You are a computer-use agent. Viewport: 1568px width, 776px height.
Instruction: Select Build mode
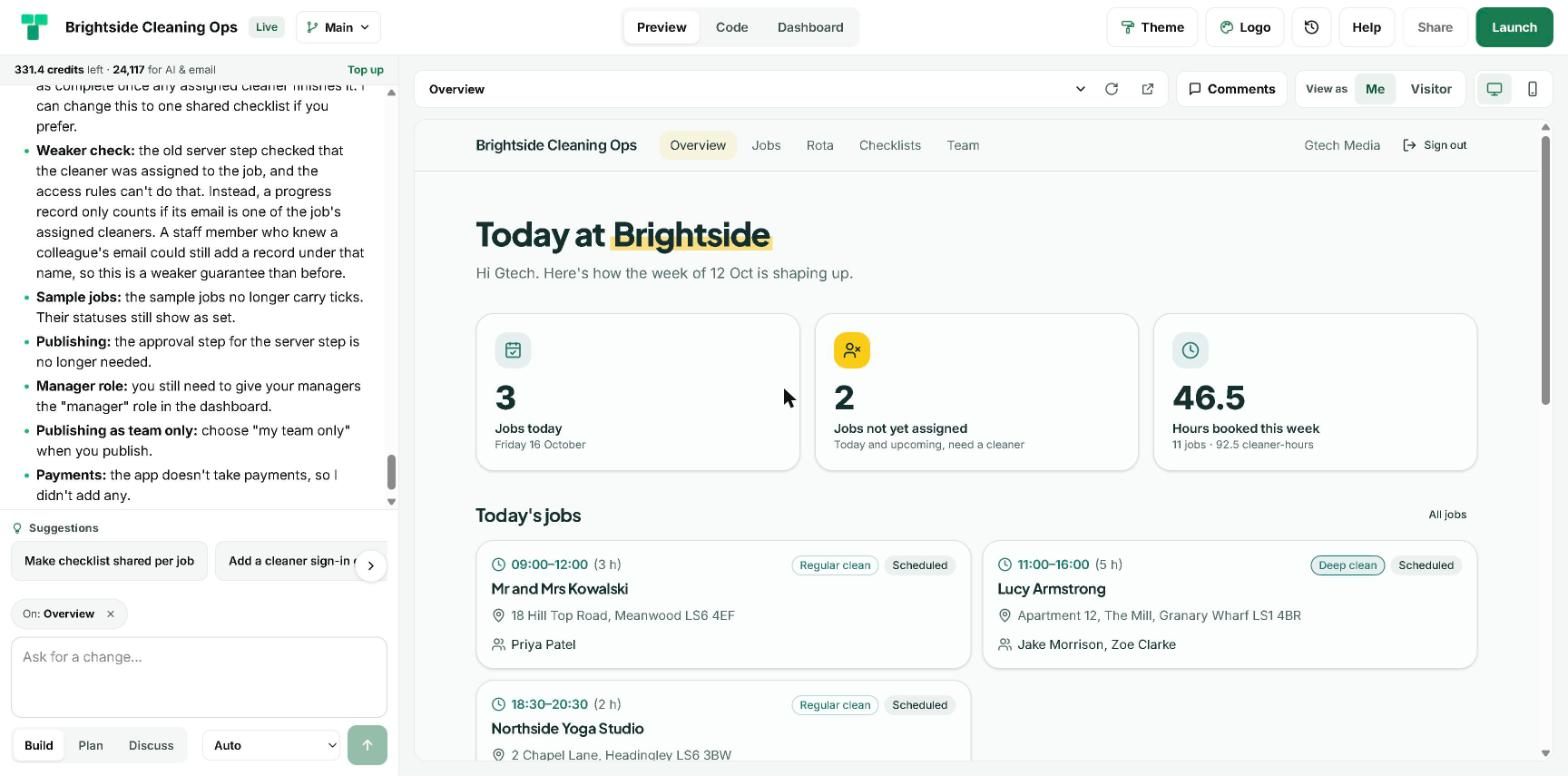pyautogui.click(x=39, y=745)
